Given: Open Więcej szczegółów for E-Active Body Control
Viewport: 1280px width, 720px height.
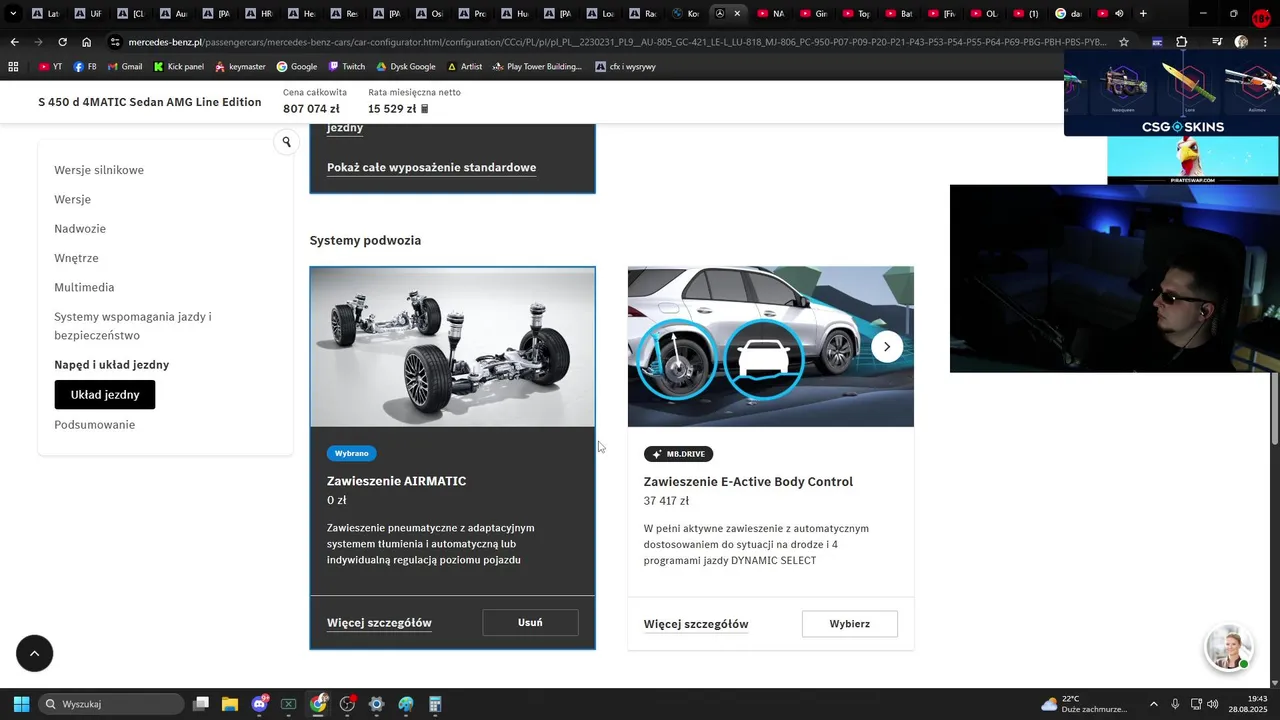Looking at the screenshot, I should click(696, 624).
